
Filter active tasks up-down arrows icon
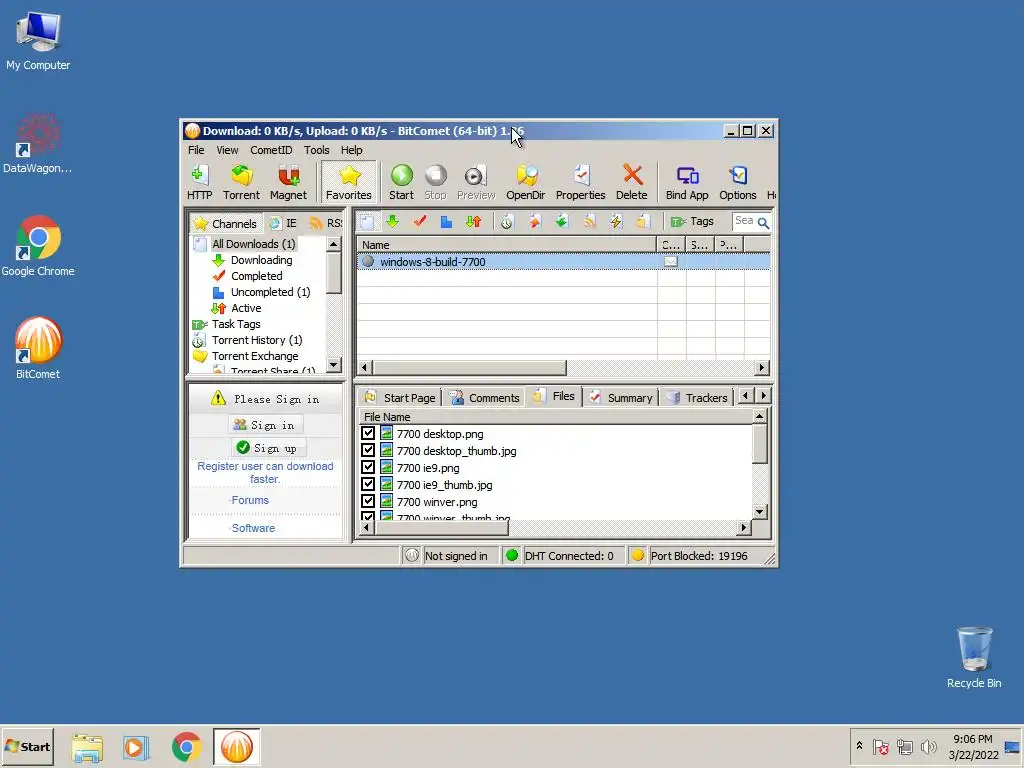coord(473,222)
